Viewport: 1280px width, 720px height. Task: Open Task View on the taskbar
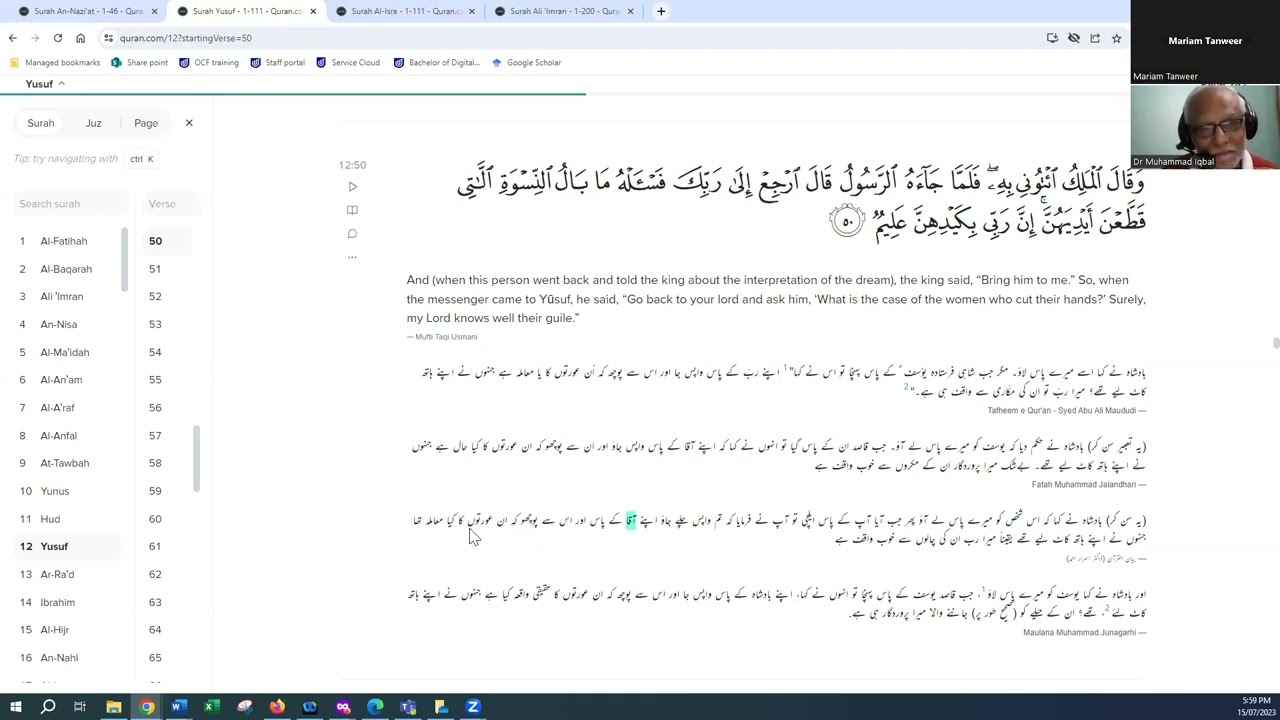pyautogui.click(x=80, y=707)
